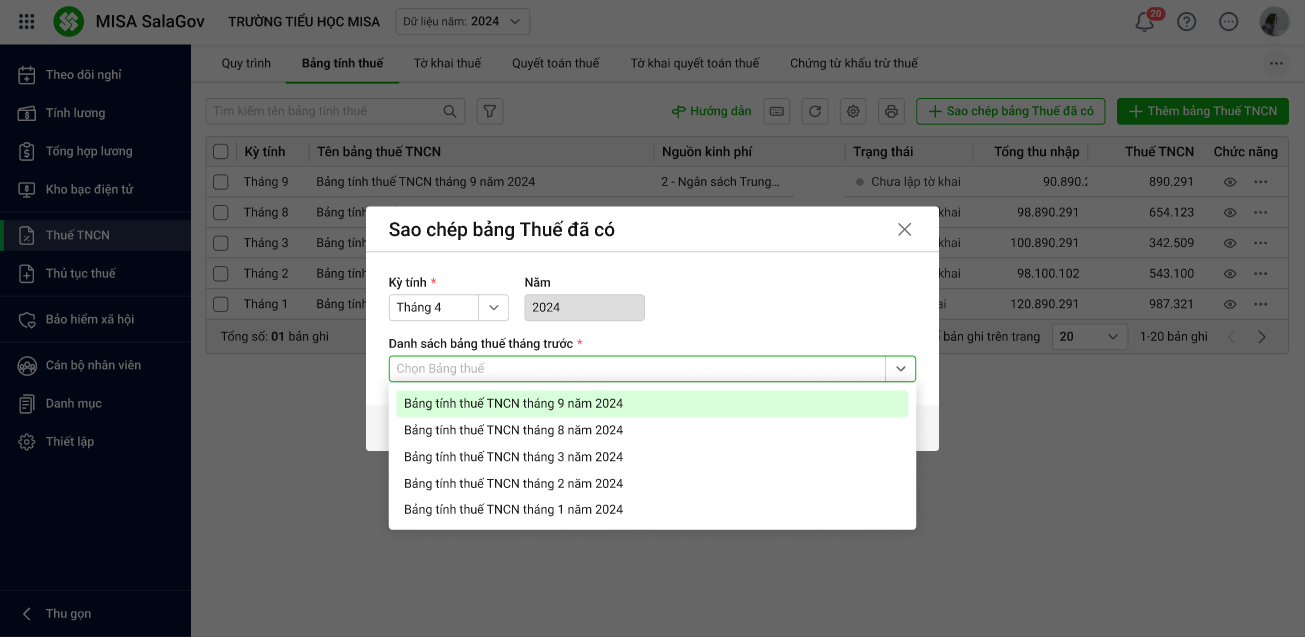Click the refresh table icon
1305x637 pixels.
click(815, 111)
